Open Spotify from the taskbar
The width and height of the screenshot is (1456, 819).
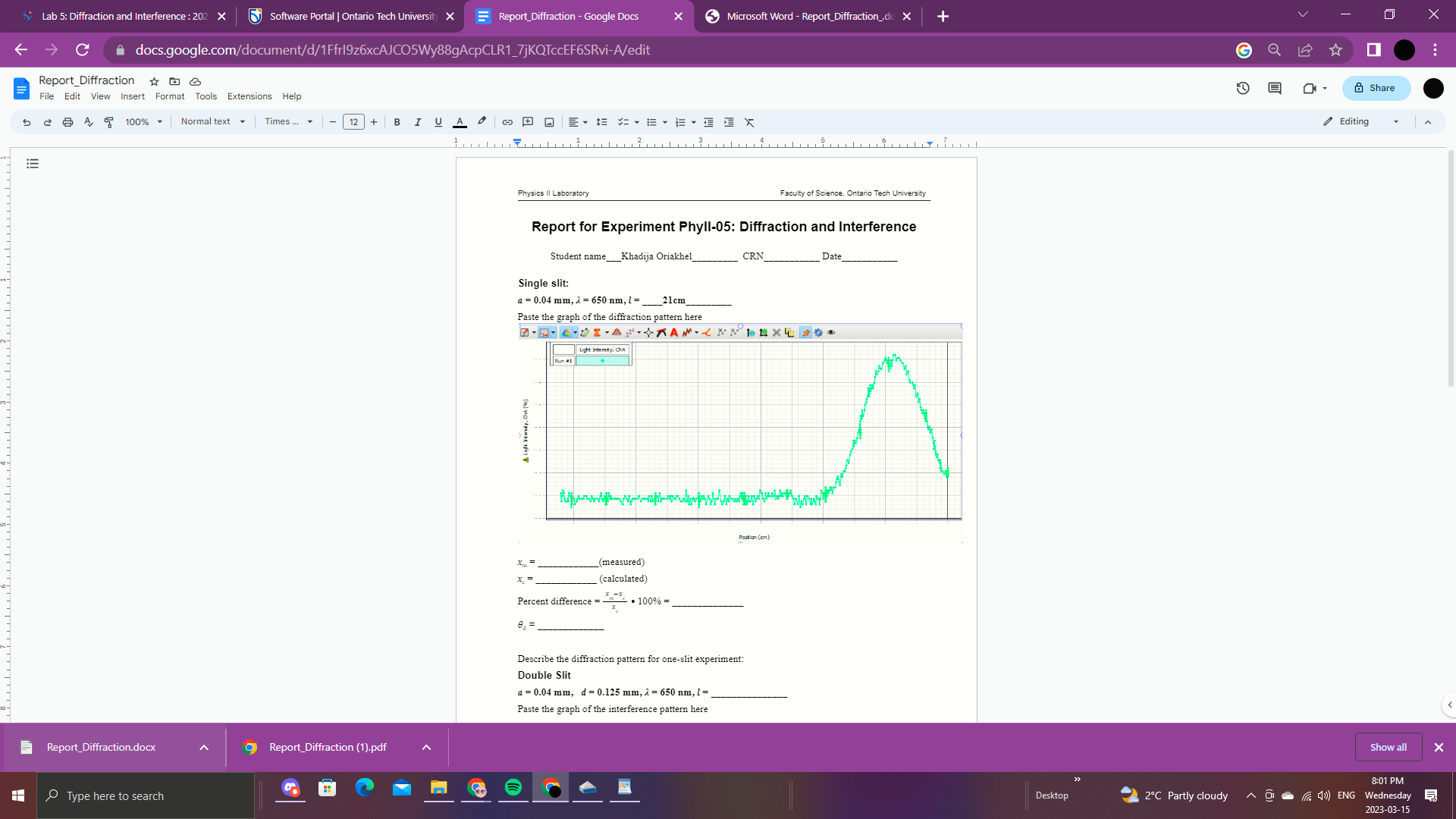[x=513, y=789]
